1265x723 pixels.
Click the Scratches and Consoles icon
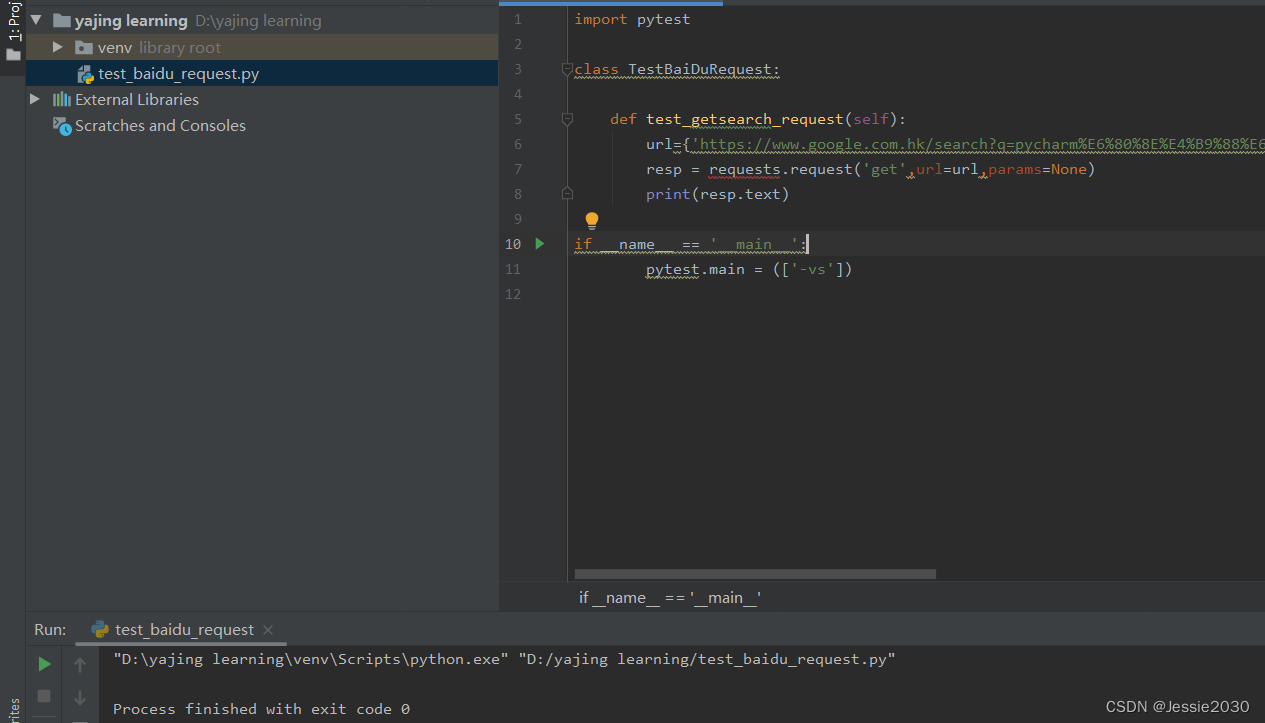click(x=62, y=125)
